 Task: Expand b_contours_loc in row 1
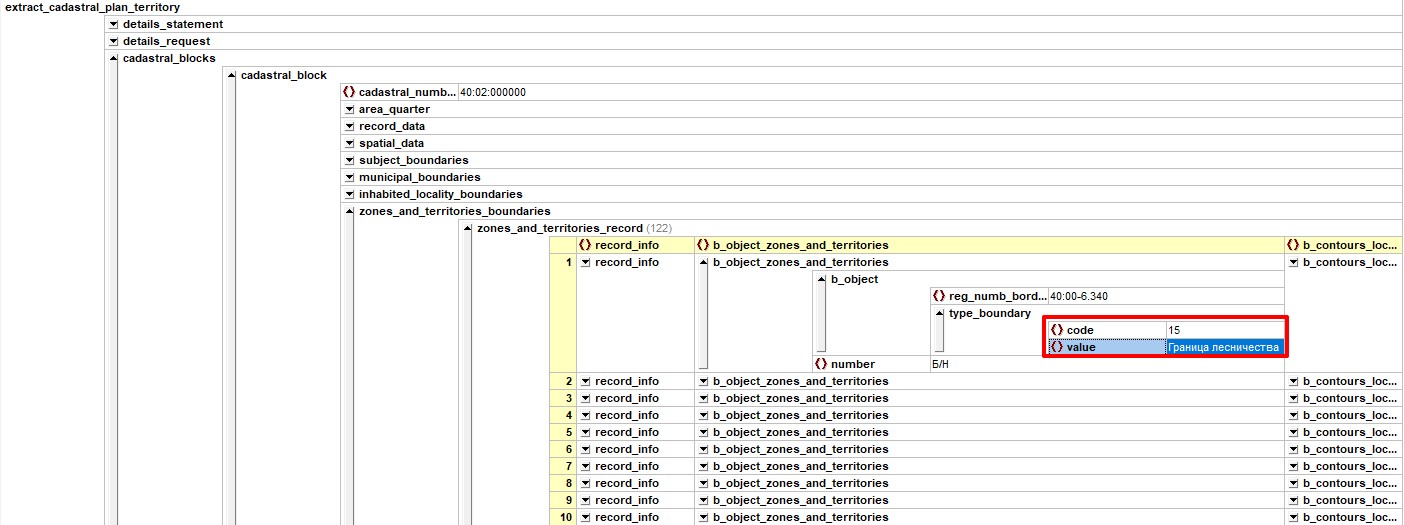pos(1293,262)
